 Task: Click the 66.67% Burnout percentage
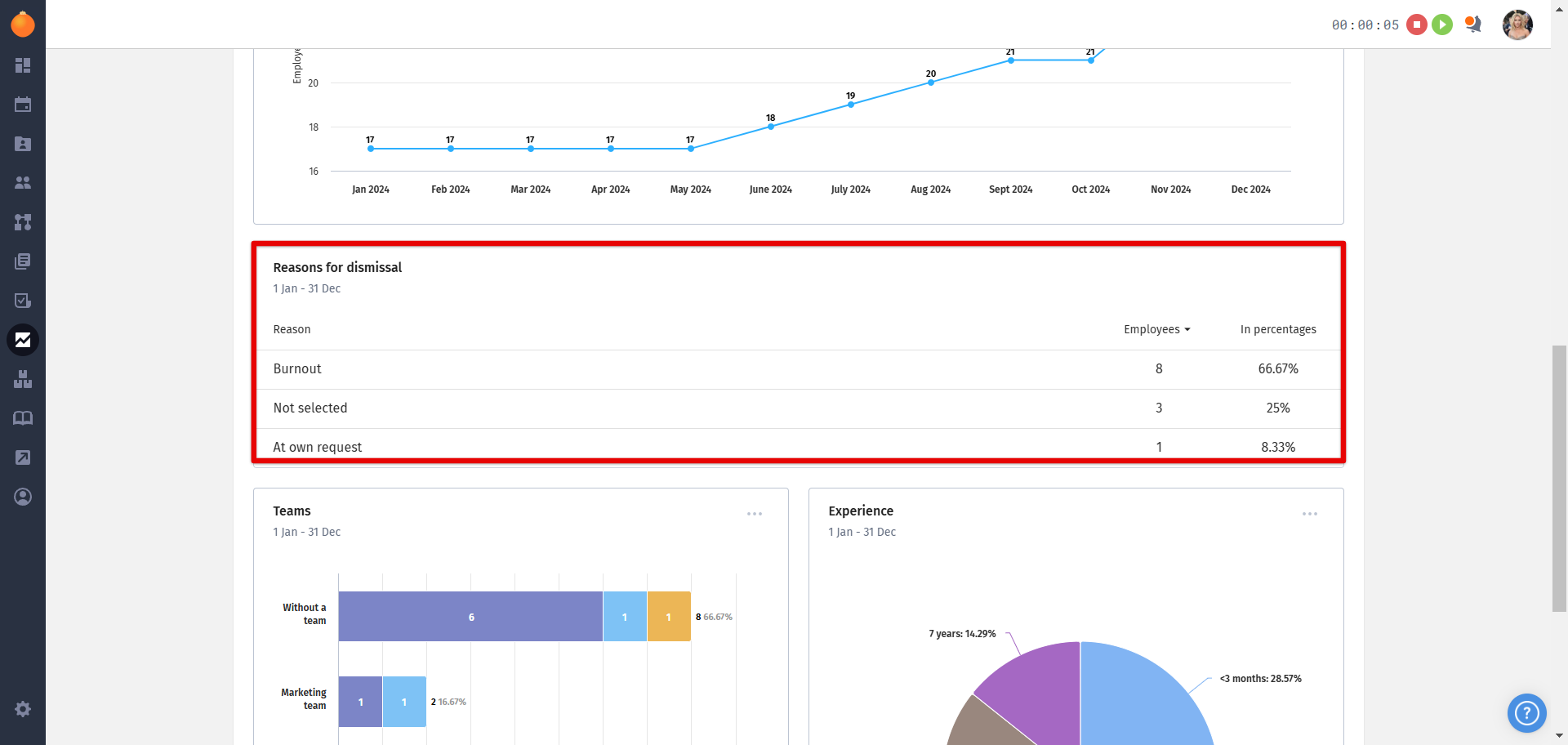[1278, 369]
